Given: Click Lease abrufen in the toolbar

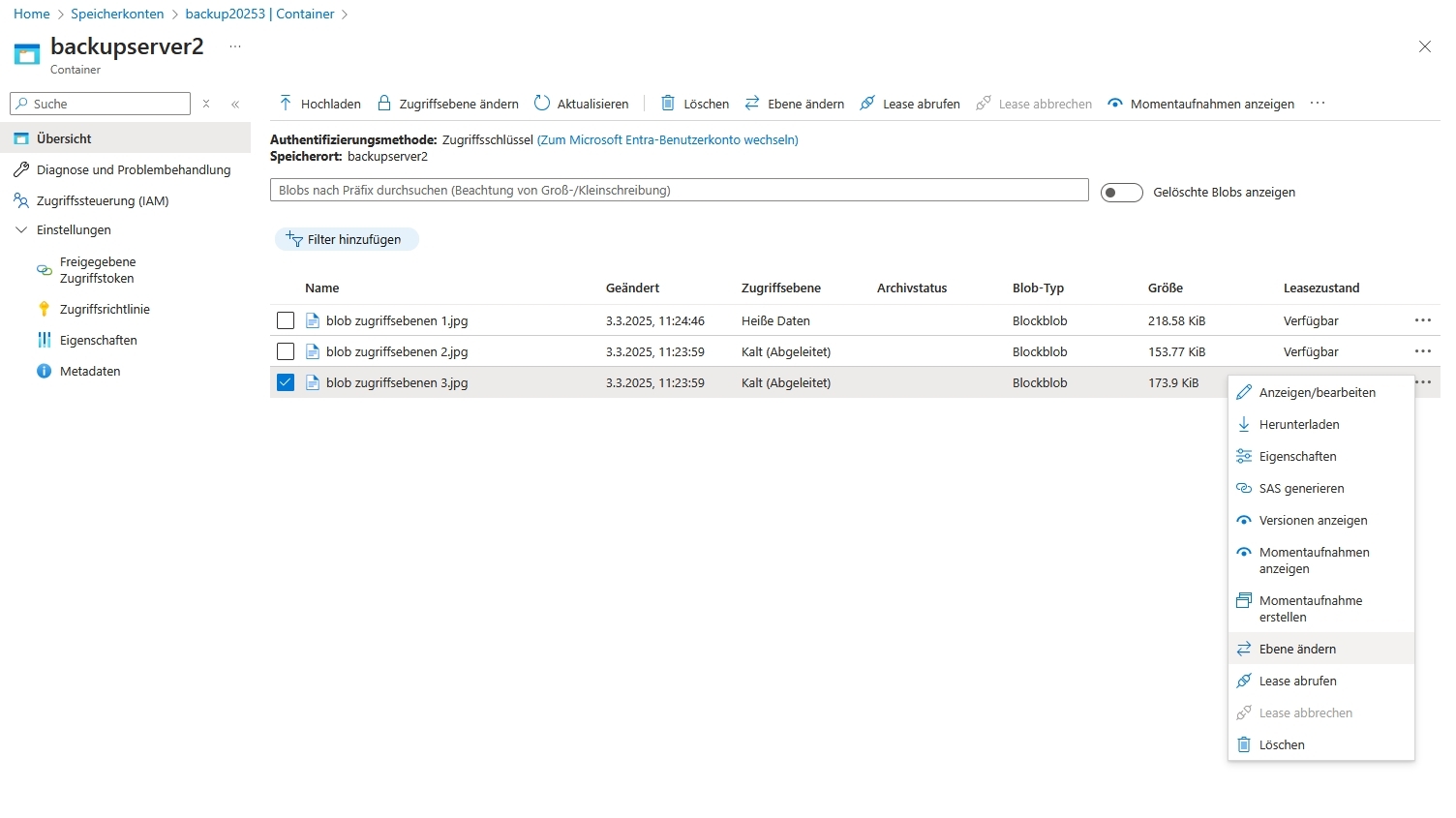Looking at the screenshot, I should [x=910, y=104].
